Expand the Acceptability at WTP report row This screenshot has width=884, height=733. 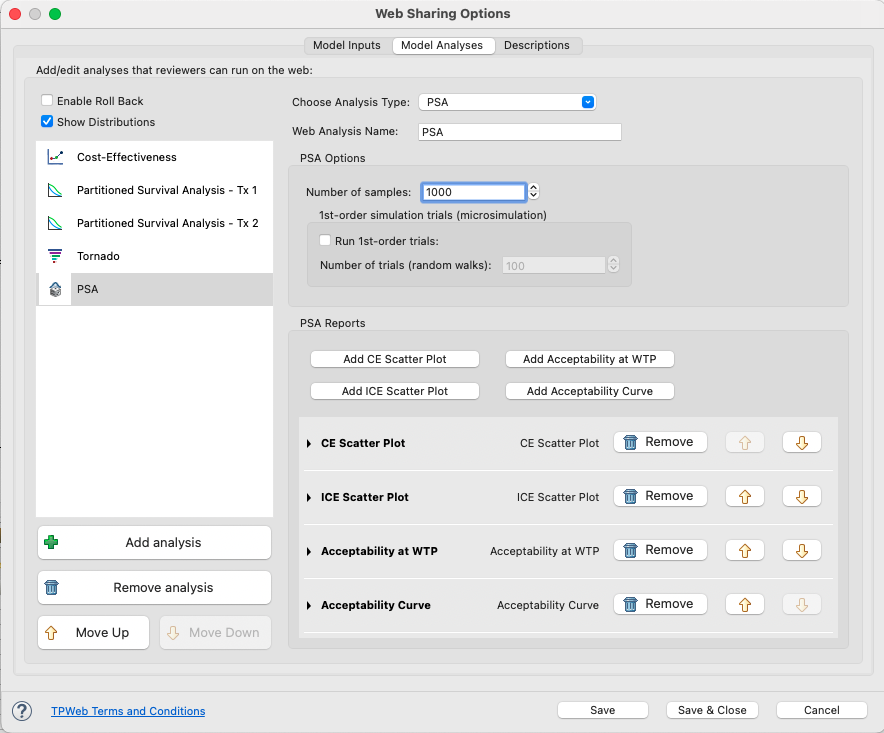click(x=309, y=551)
